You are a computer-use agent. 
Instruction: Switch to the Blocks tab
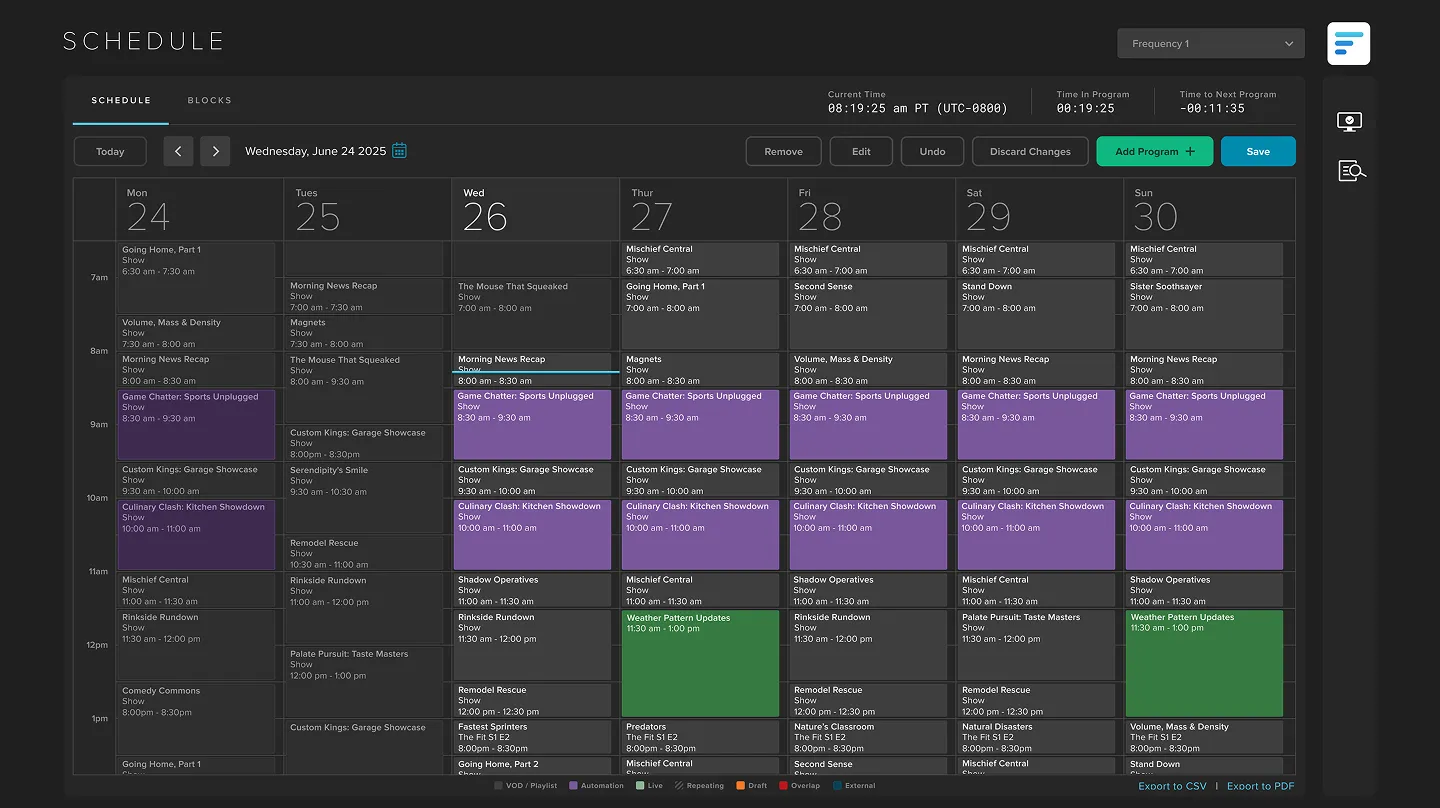tap(210, 100)
